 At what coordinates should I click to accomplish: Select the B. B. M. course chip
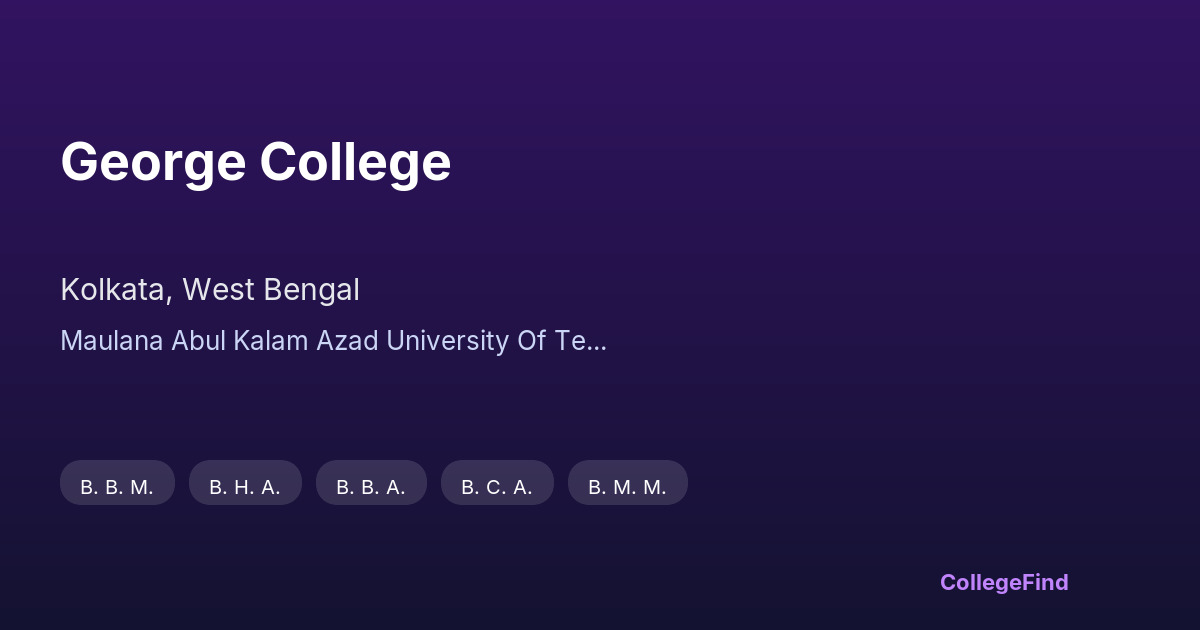117,487
